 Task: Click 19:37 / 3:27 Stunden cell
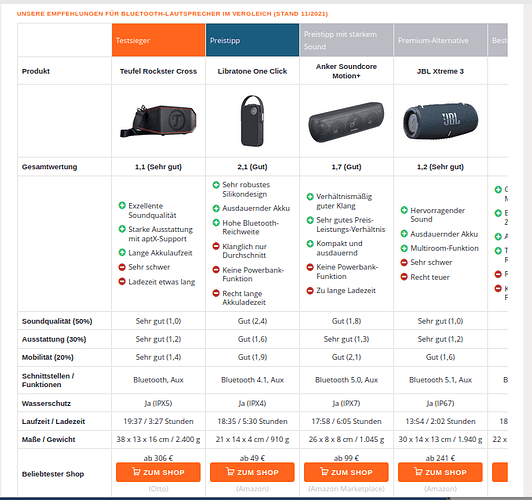(158, 421)
